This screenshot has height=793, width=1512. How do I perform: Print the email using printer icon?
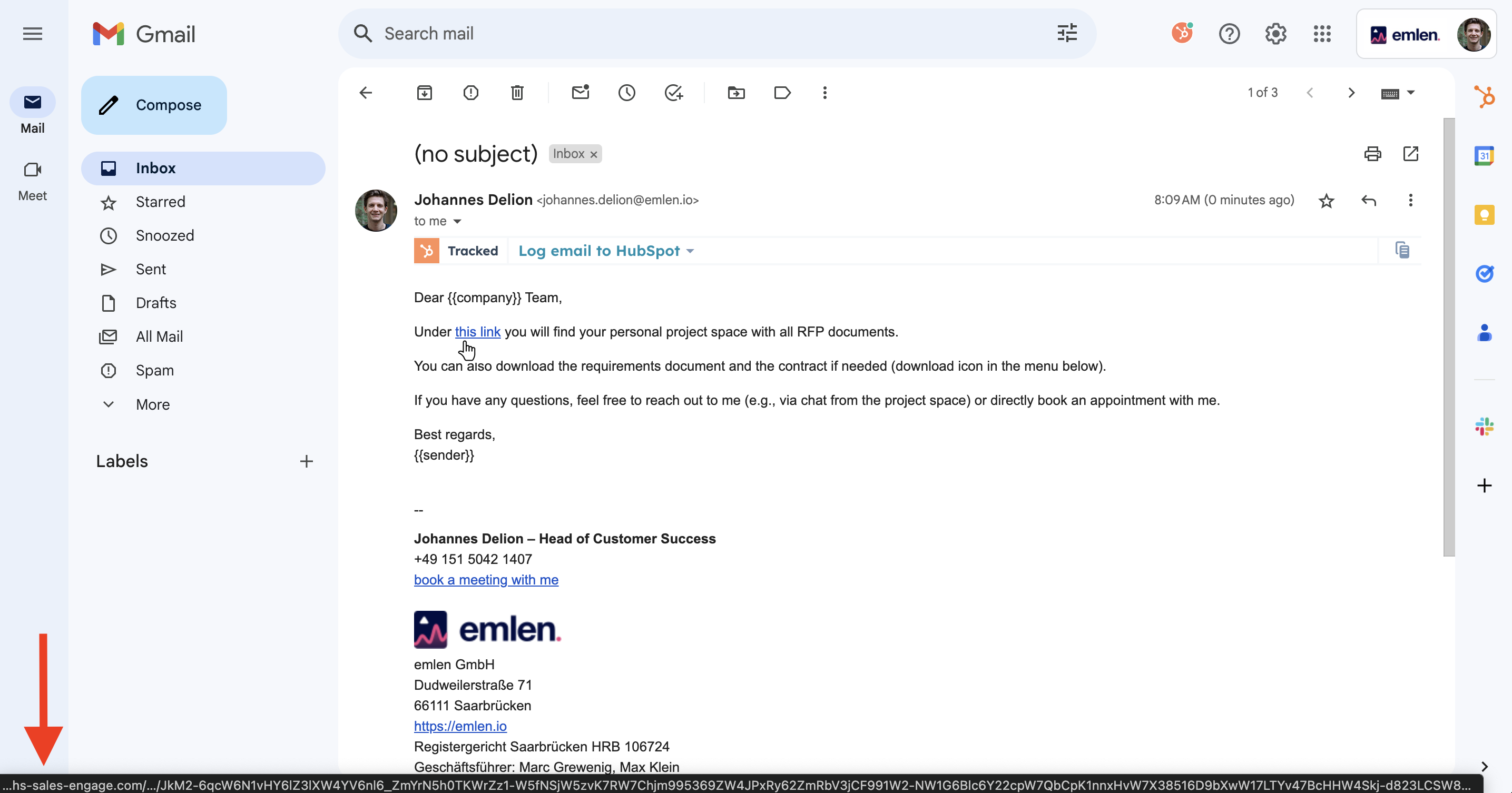click(1372, 154)
